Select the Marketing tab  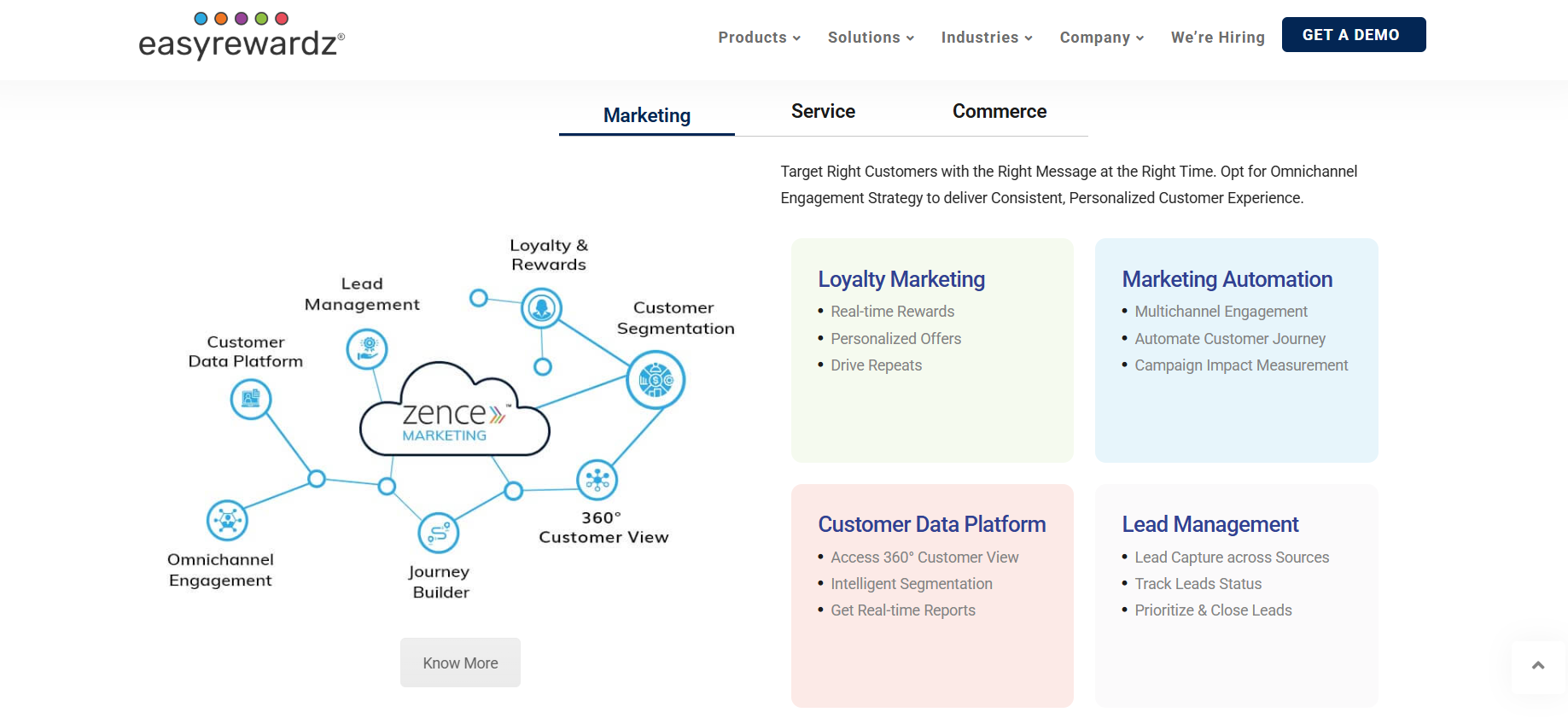click(647, 115)
